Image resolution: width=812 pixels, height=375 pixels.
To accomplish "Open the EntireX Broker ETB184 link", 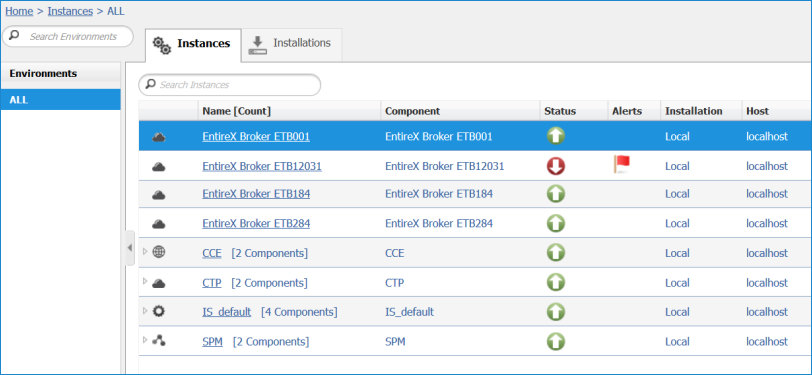I will coord(256,194).
